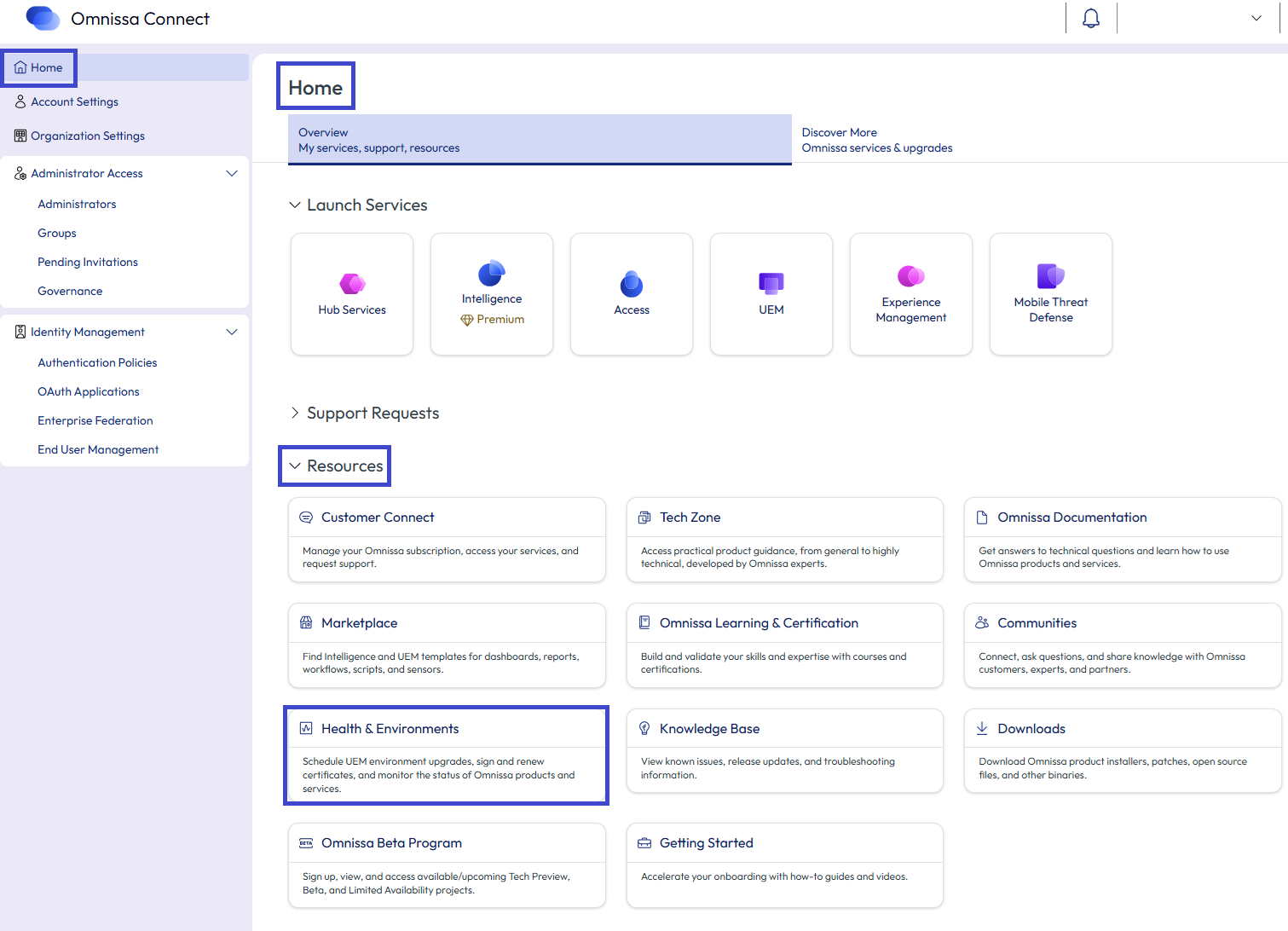Click the Knowledge Base lightbulb icon
This screenshot has height=931, width=1288.
(x=644, y=729)
